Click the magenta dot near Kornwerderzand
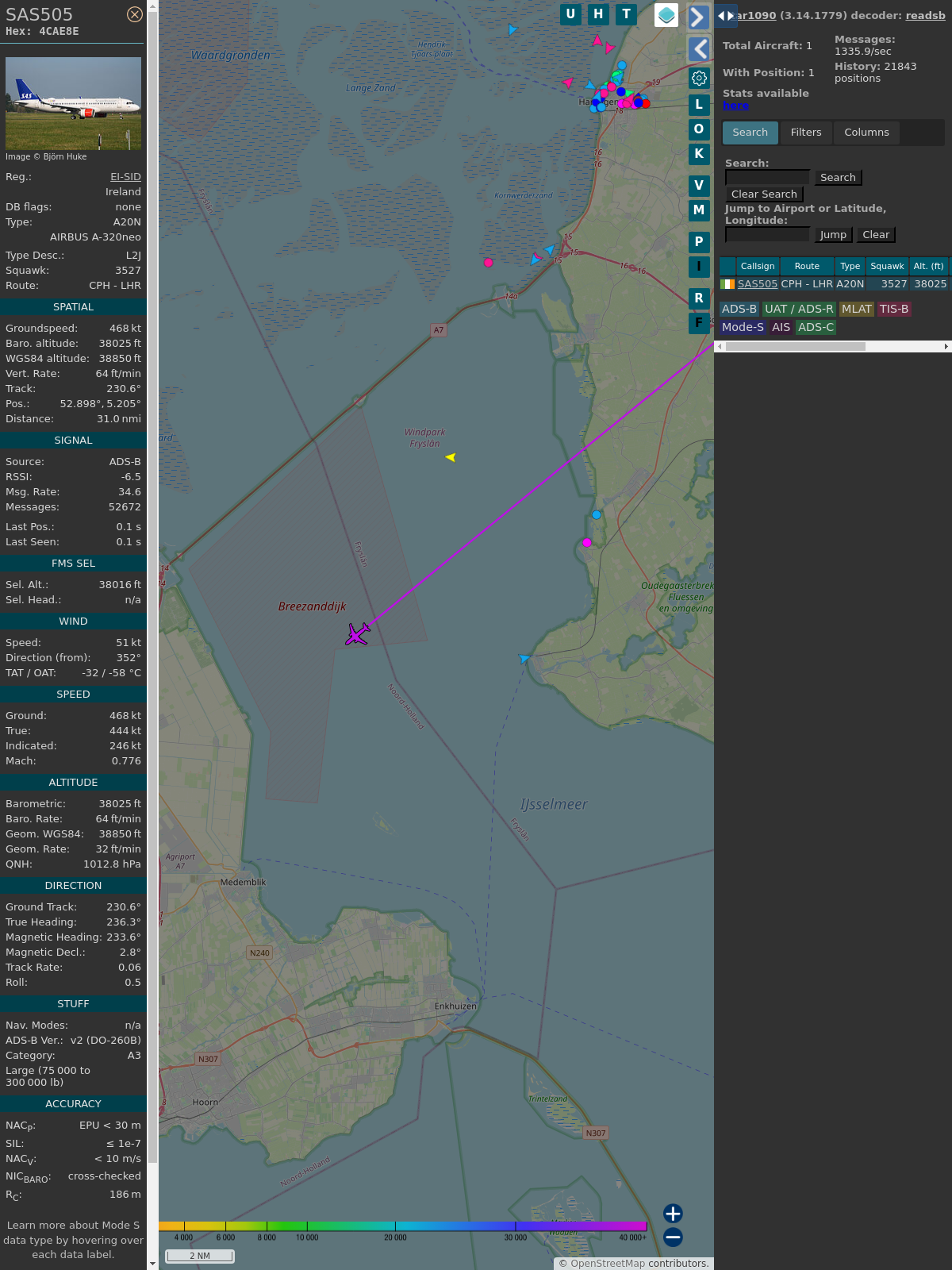This screenshot has height=1270, width=952. 488,262
